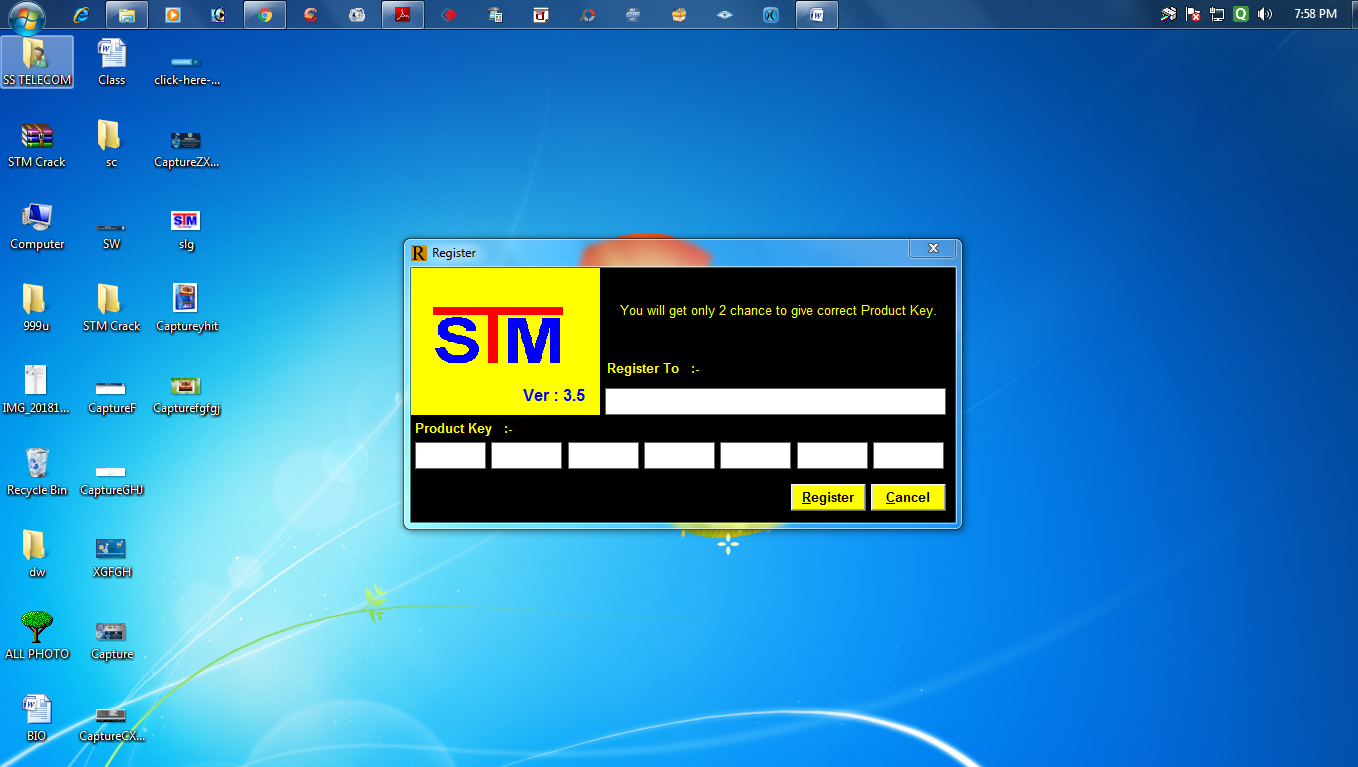This screenshot has height=767, width=1358.
Task: Click the volume speaker icon
Action: coord(1265,14)
